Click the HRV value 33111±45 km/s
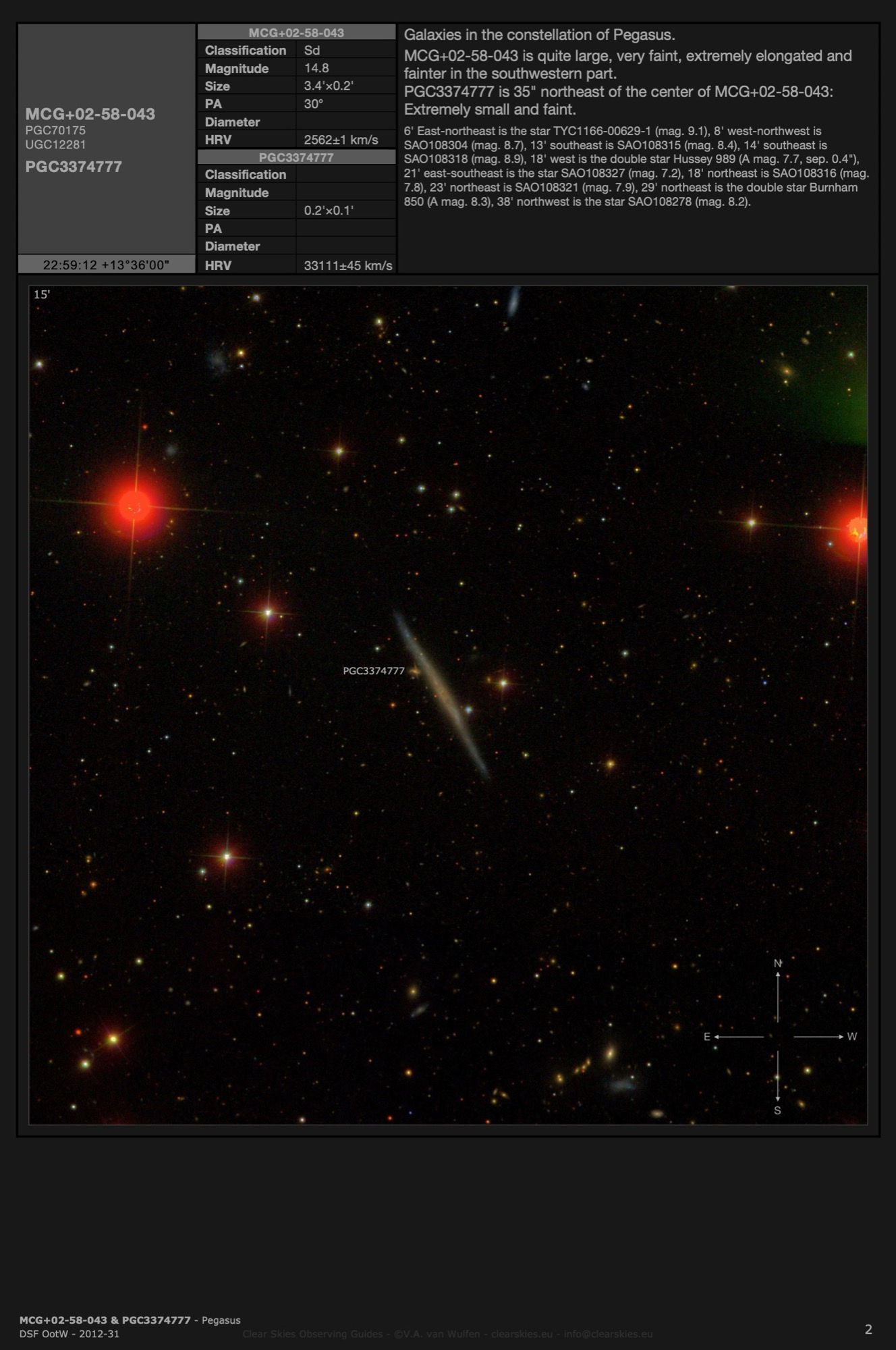896x1350 pixels. [x=347, y=265]
